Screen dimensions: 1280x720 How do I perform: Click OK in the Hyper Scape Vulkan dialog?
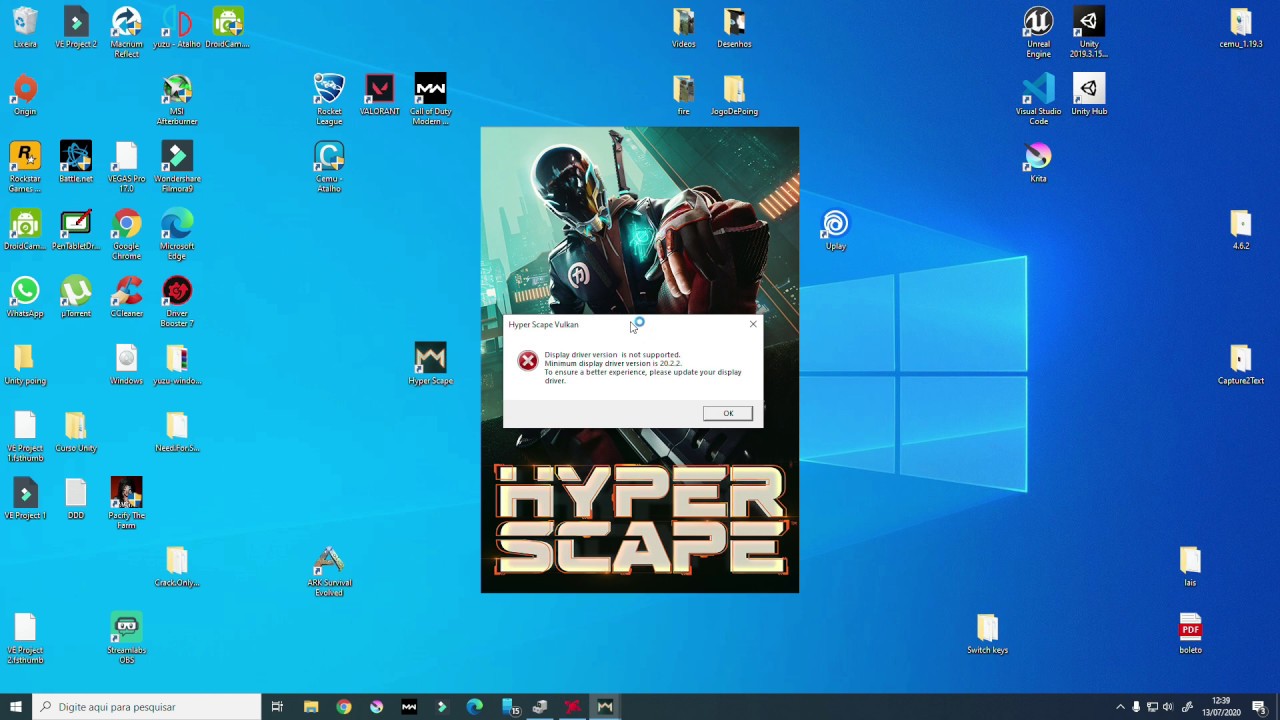click(728, 413)
